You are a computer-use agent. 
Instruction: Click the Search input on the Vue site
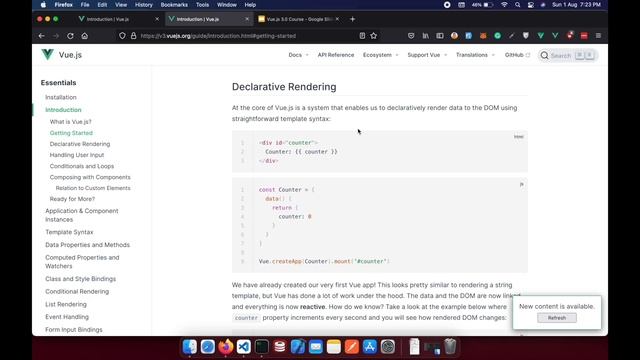click(x=568, y=55)
